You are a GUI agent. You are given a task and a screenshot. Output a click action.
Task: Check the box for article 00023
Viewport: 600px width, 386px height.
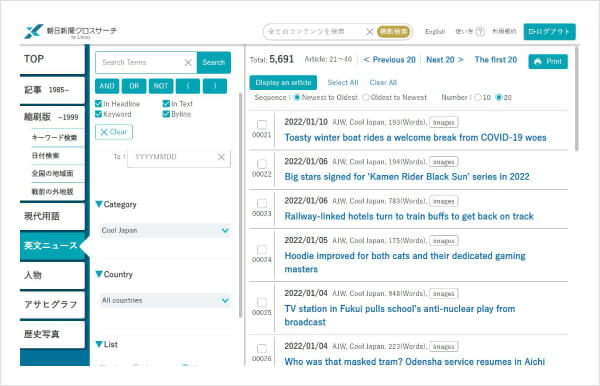click(262, 203)
